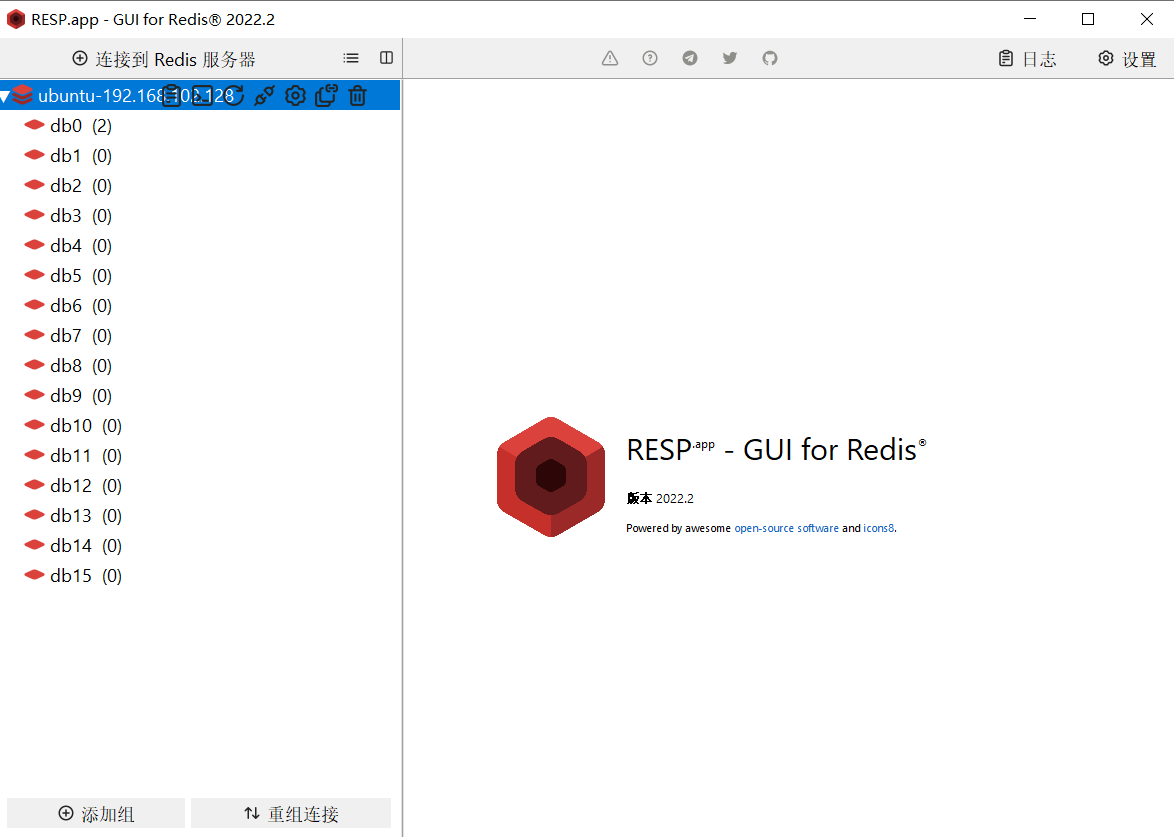Maximize the RESP.app window
The height and width of the screenshot is (837, 1174).
1088,19
